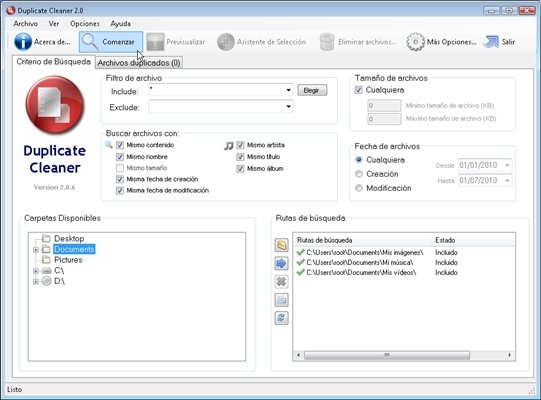Click the music note icon
The width and height of the screenshot is (541, 400).
click(x=228, y=146)
